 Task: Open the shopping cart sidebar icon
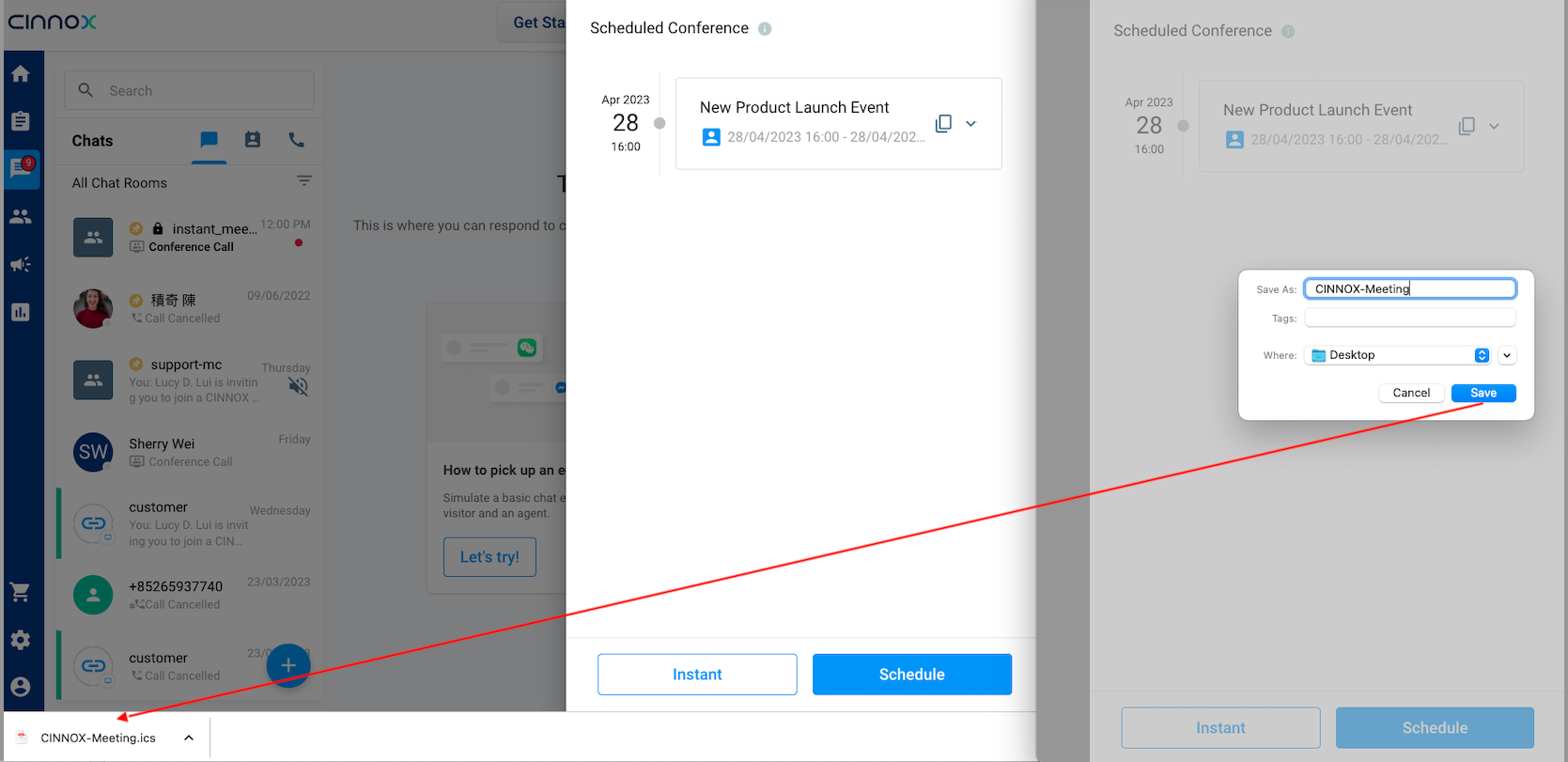(21, 592)
